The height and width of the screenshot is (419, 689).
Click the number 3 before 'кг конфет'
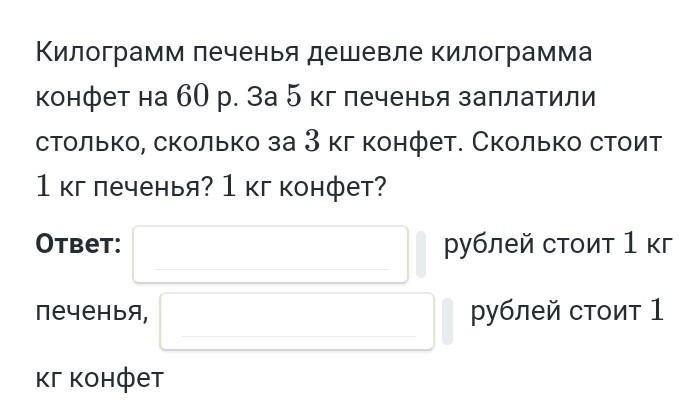point(312,142)
